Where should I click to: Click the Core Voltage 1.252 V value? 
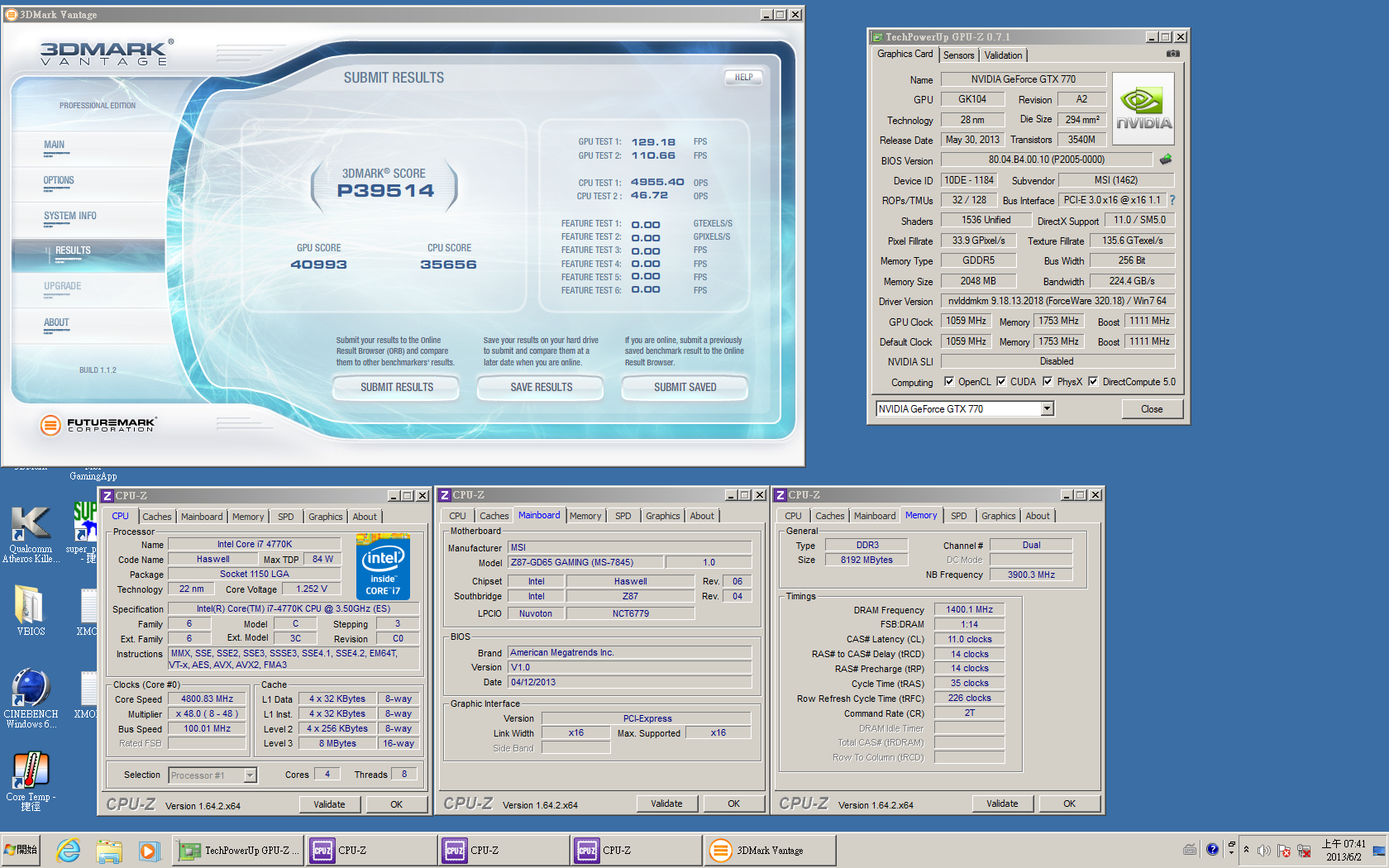click(311, 589)
